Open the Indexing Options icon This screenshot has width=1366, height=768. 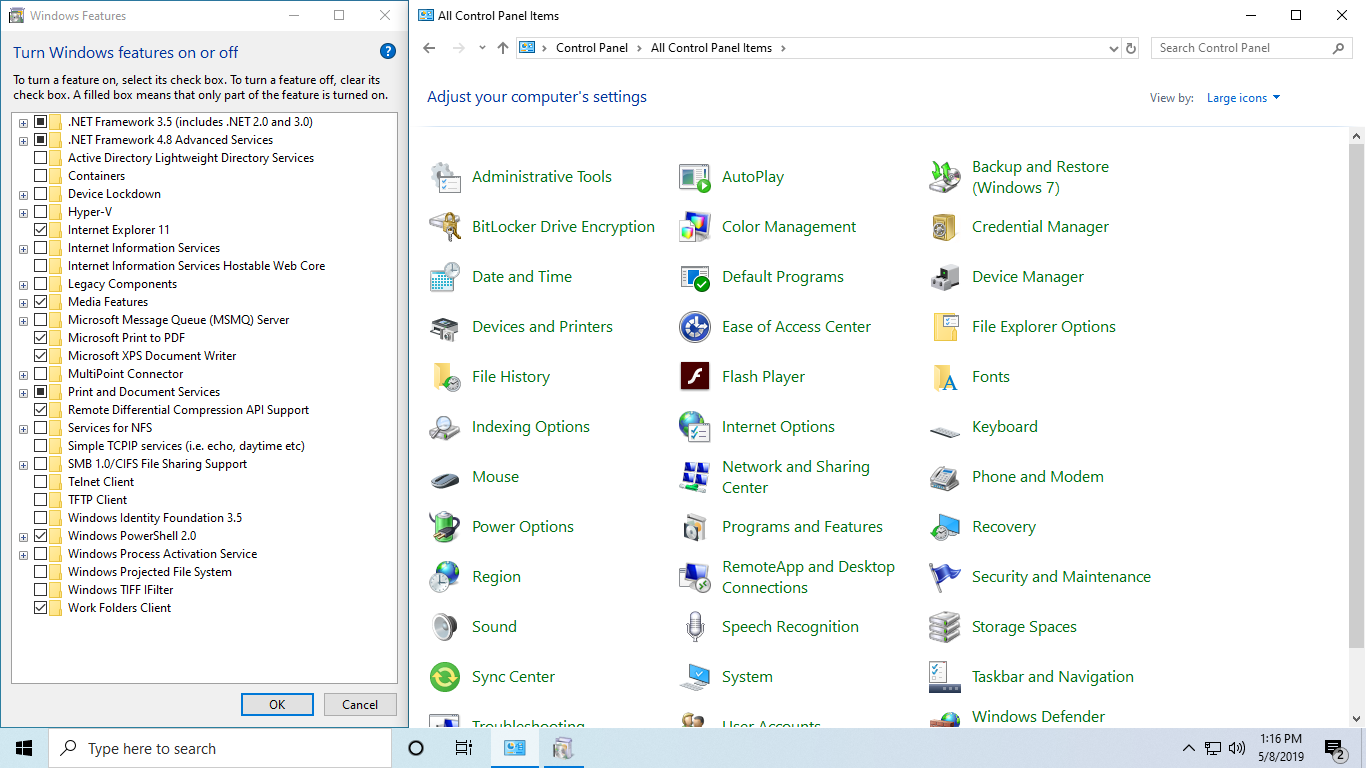[x=445, y=427]
